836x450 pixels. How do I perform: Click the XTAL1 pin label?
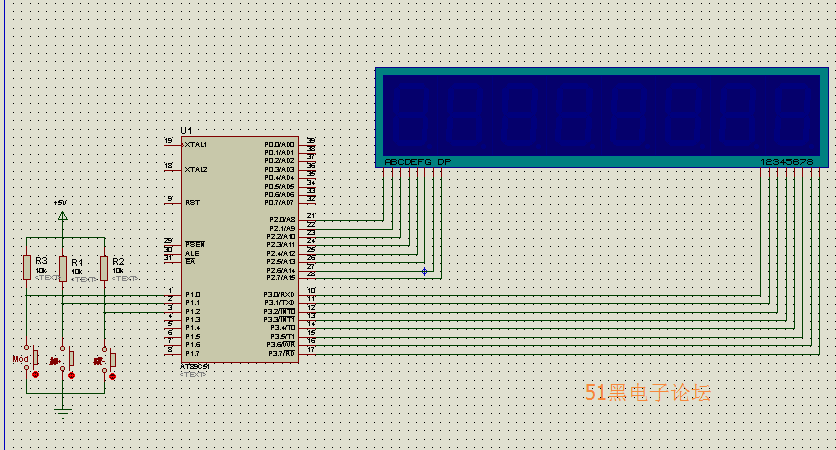196,144
